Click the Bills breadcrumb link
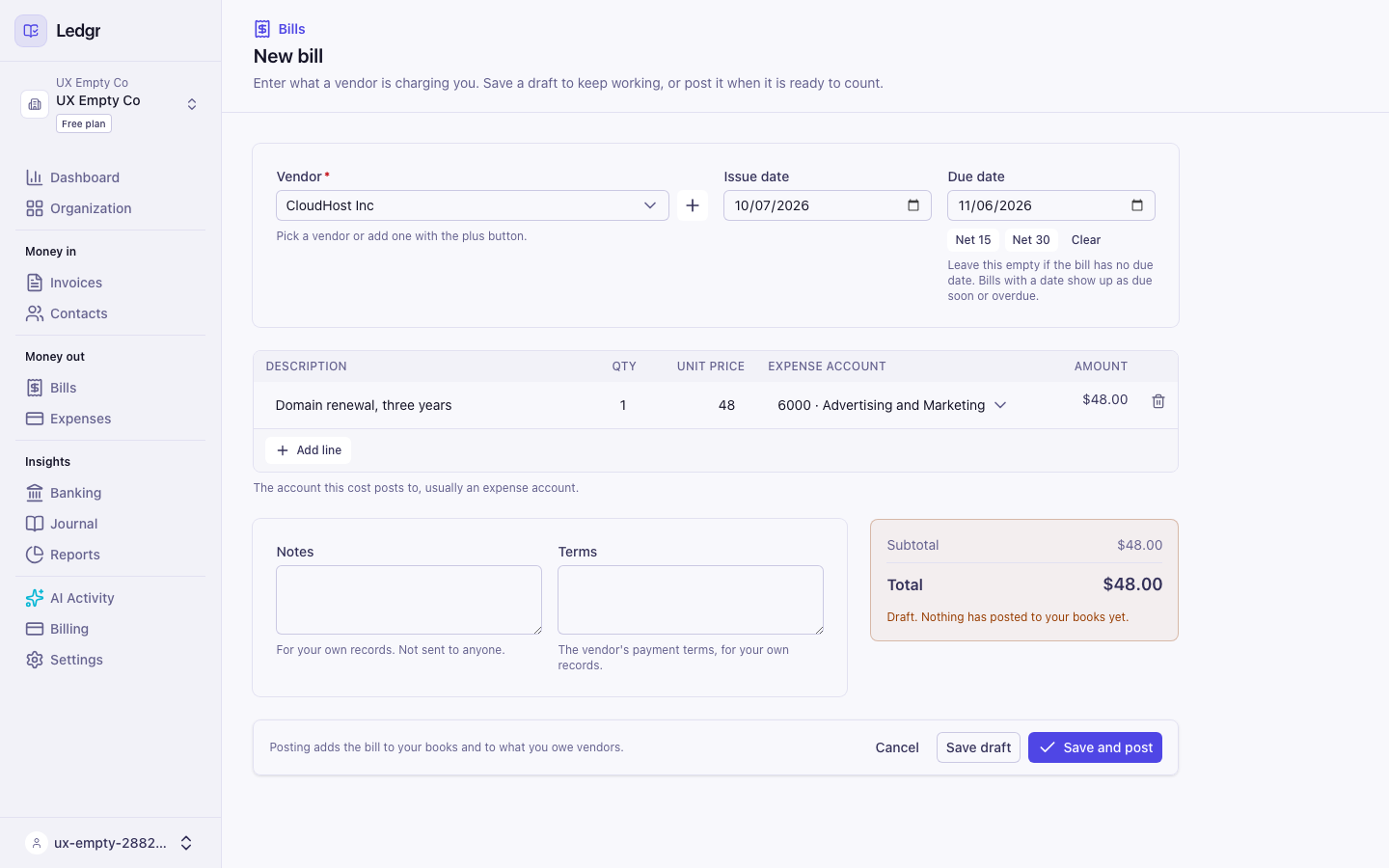The width and height of the screenshot is (1389, 868). click(x=292, y=29)
